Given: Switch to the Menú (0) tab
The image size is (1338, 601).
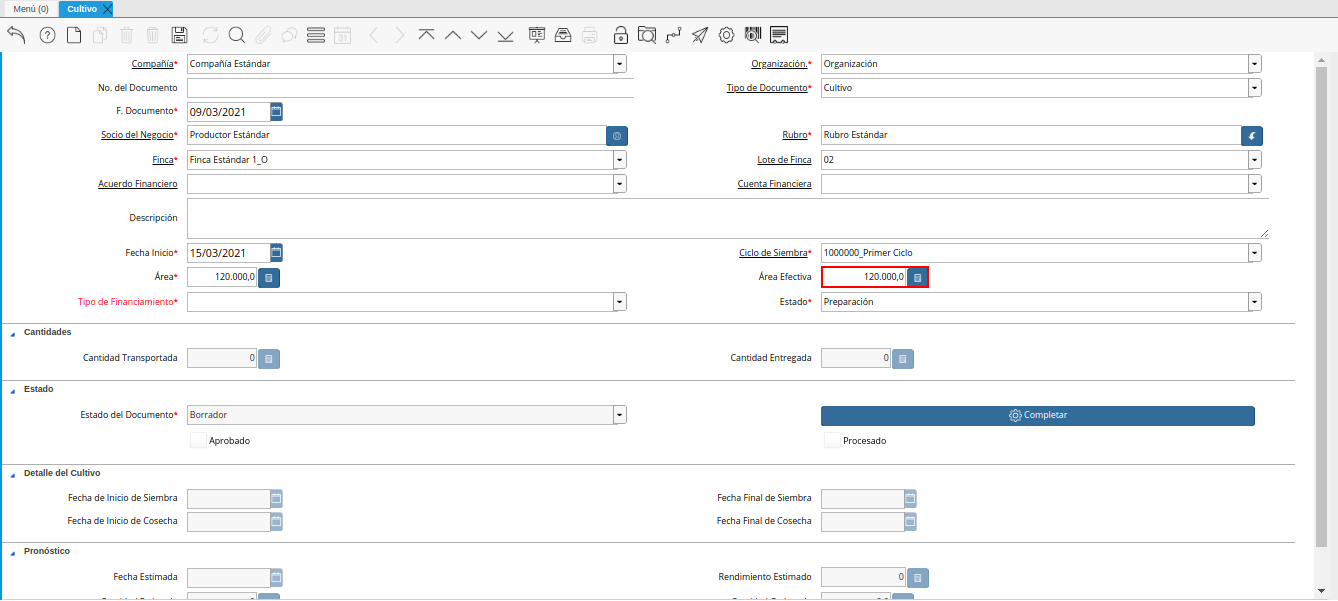Looking at the screenshot, I should (x=30, y=9).
